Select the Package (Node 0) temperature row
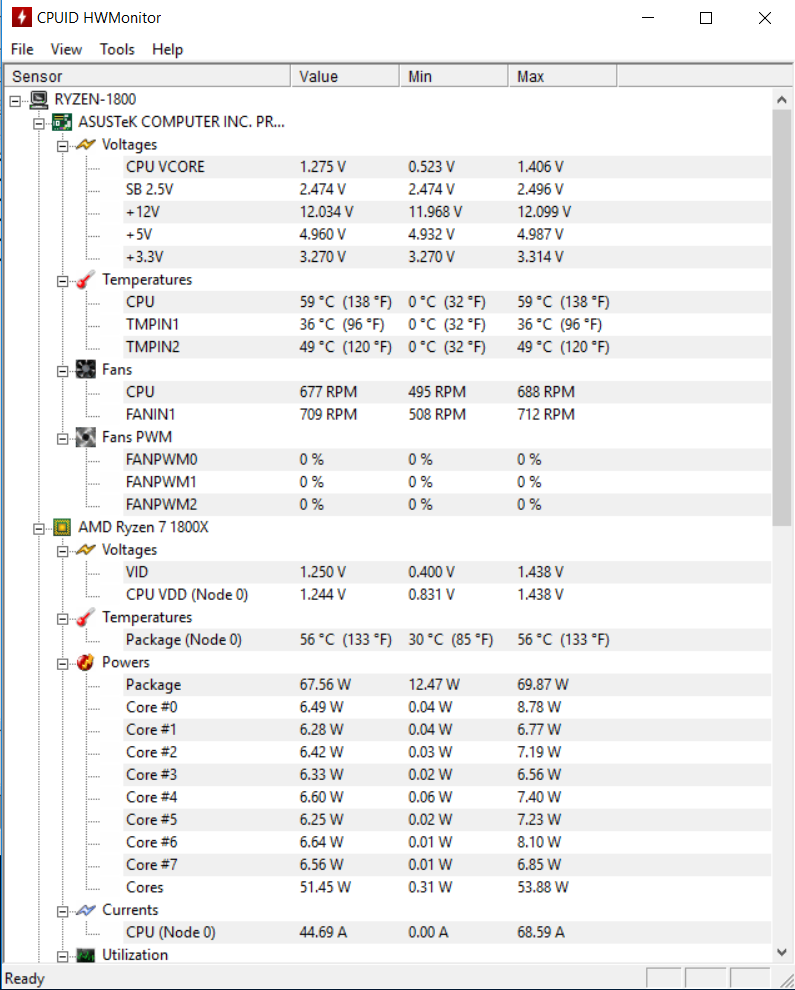Viewport: 795px width, 990px height. 447,640
